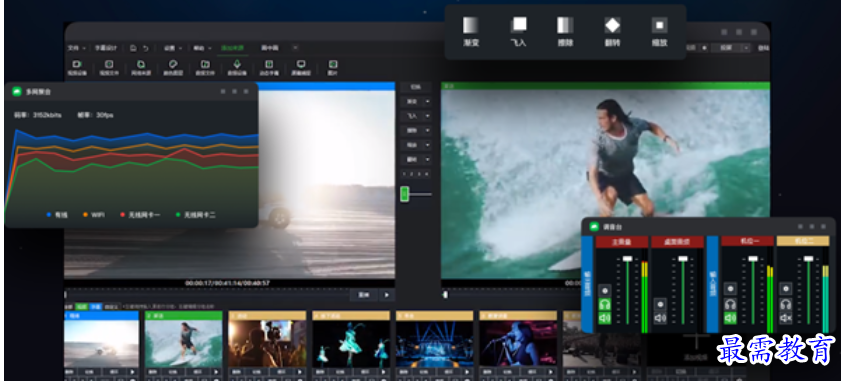Add a network source (网络来源 icon)
This screenshot has height=381, width=841.
tap(141, 64)
